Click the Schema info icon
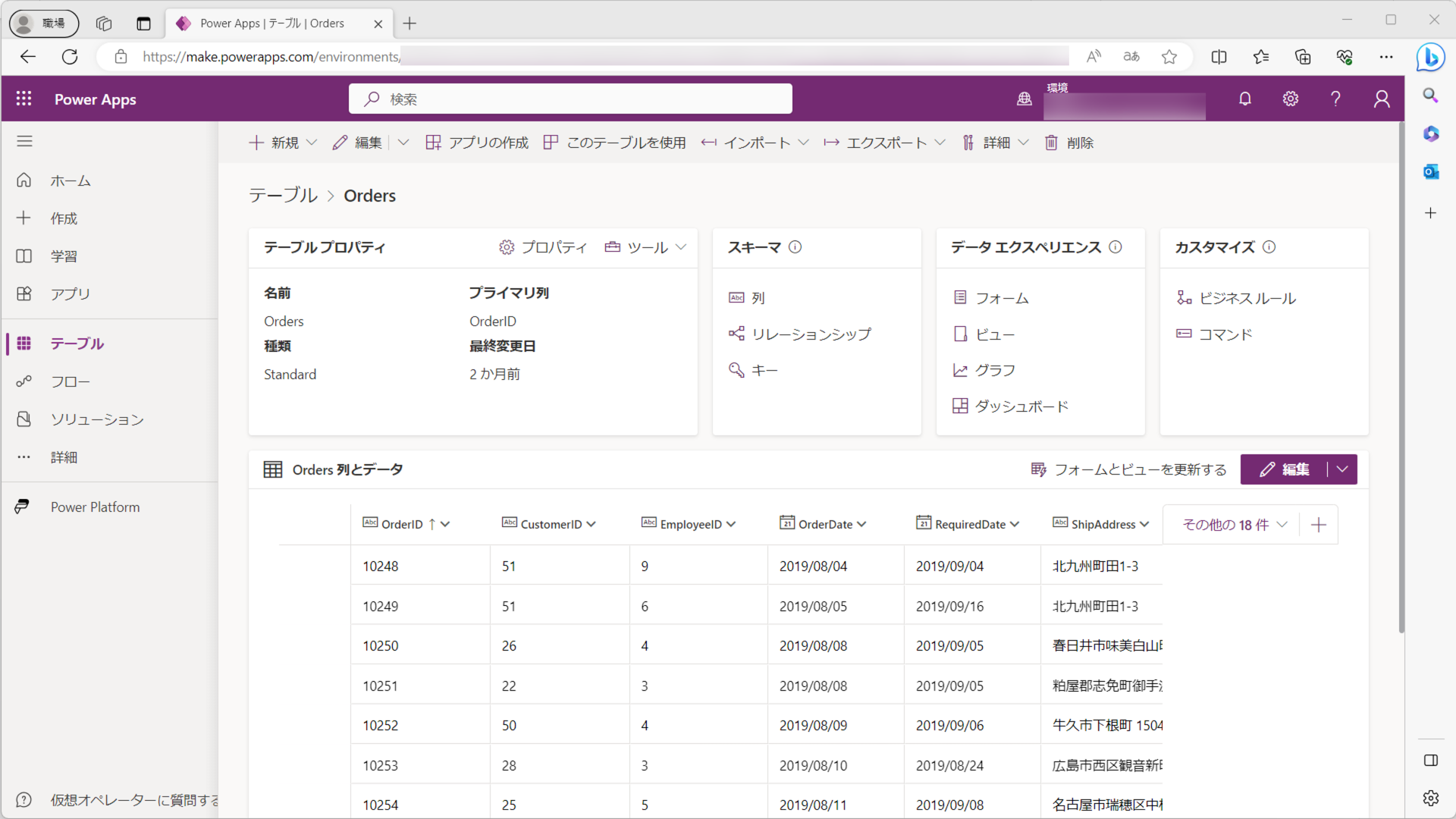 point(795,247)
